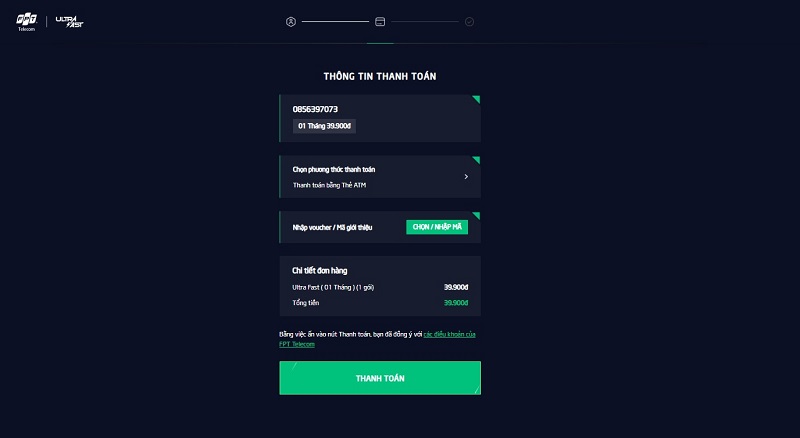Screen dimensions: 800x438
Task: Click the FPT Telecom logo
Action: point(26,21)
